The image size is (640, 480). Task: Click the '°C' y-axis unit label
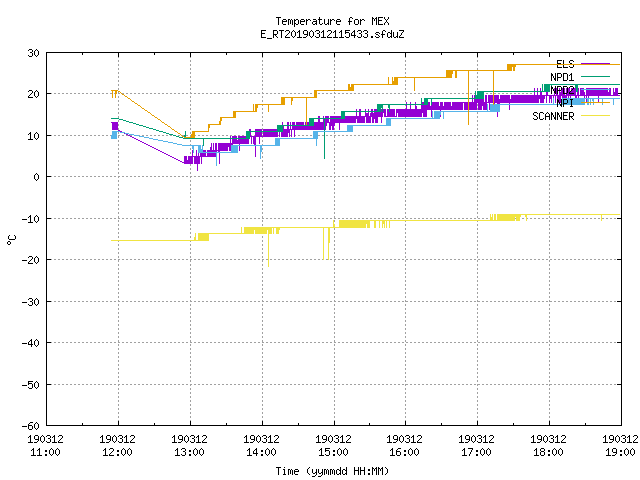click(11, 240)
